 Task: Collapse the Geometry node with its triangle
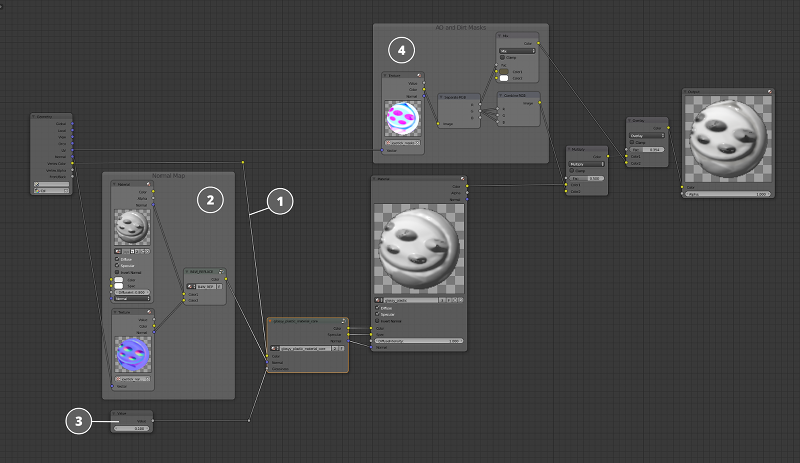point(35,117)
